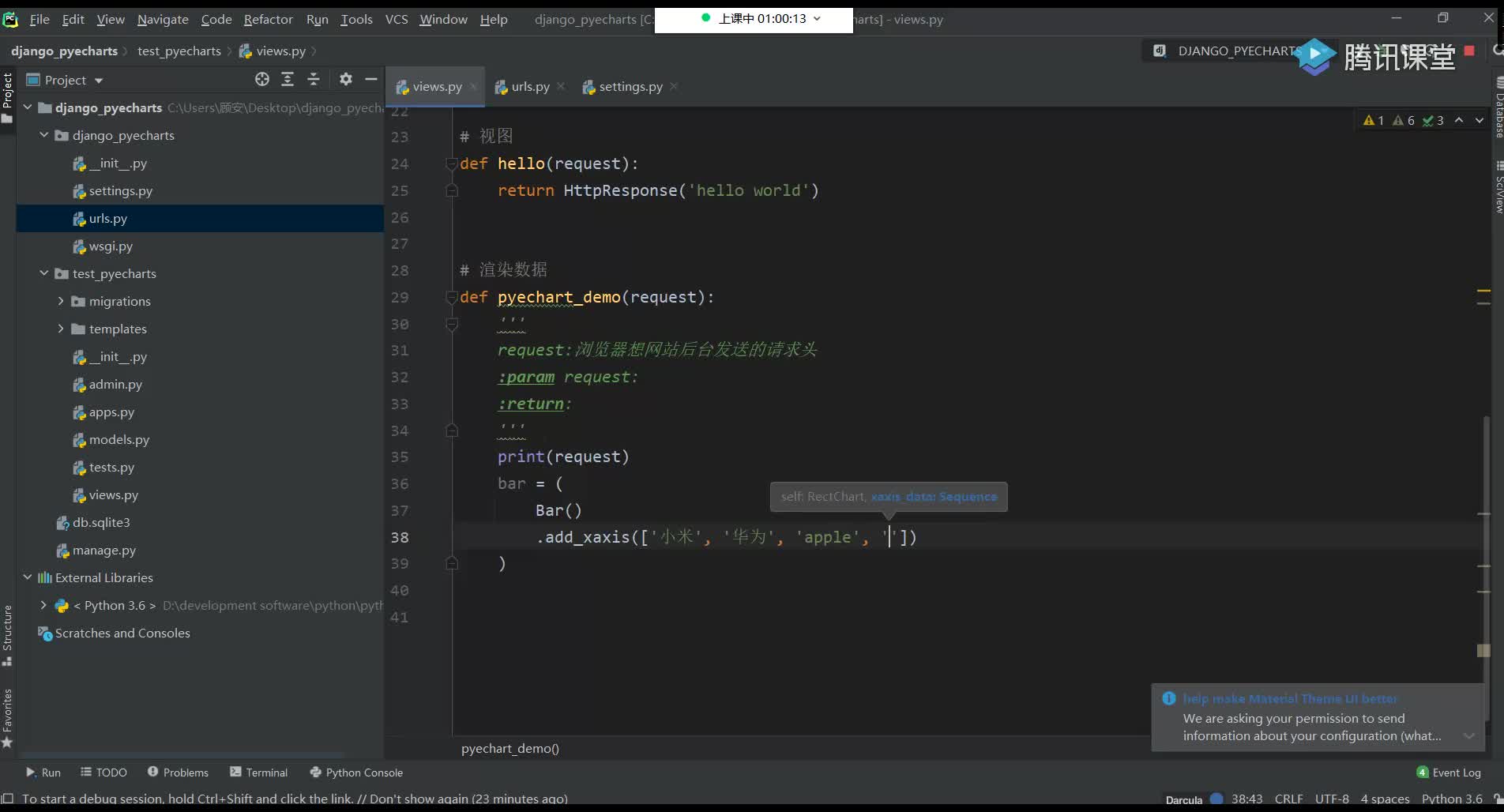Screen dimensions: 1504x812
Task: Open Project panel settings gear
Action: tap(345, 79)
